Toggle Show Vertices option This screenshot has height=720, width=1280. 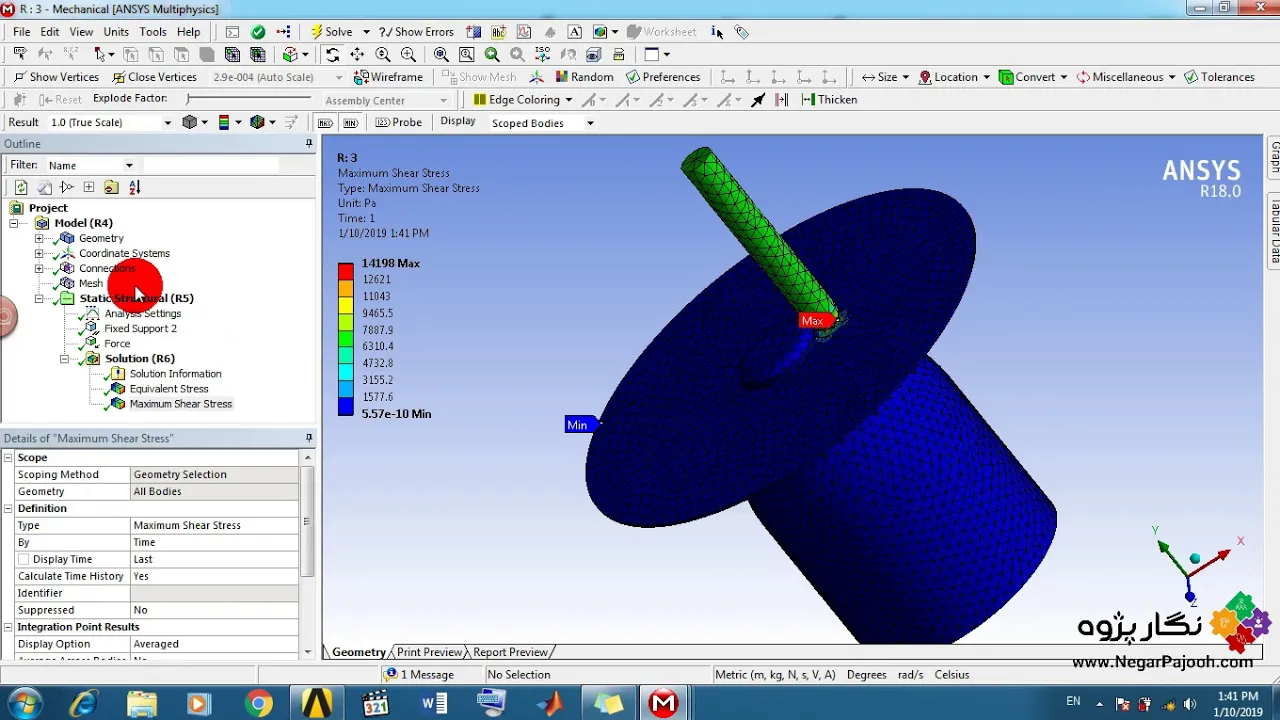coord(56,77)
